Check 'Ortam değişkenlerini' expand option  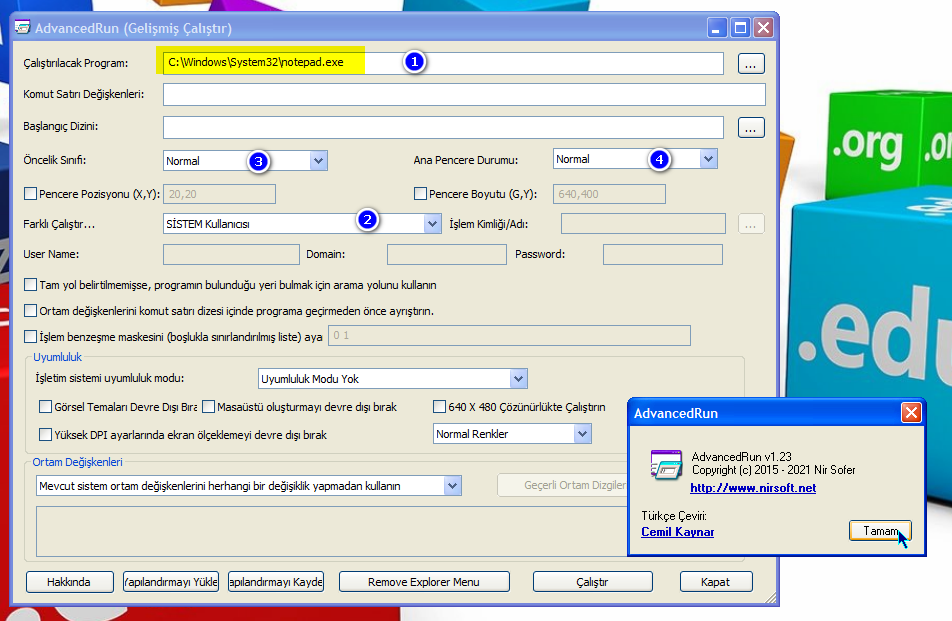(x=30, y=311)
